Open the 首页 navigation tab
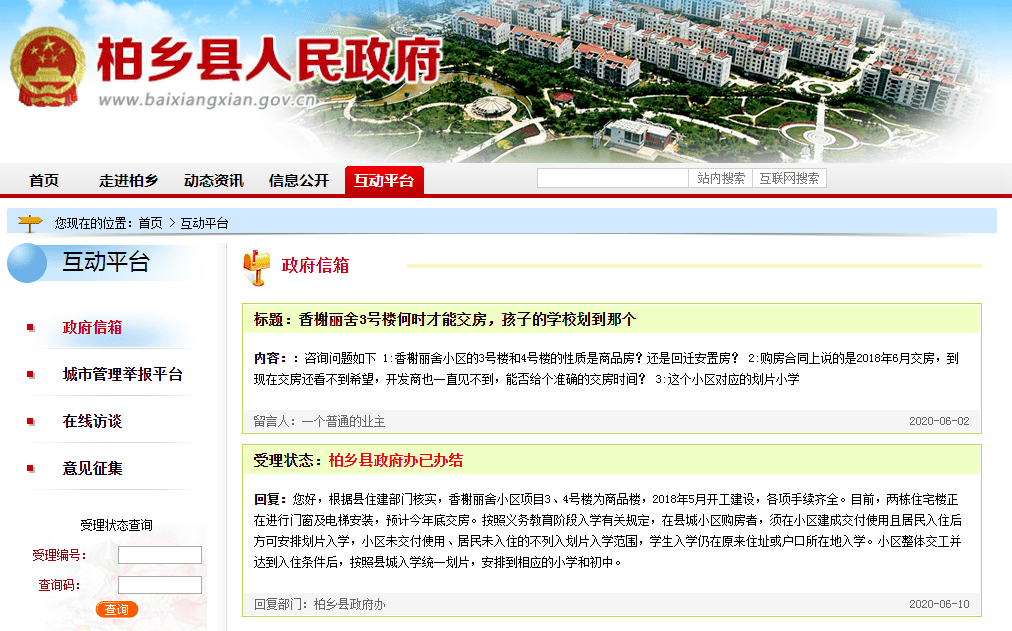This screenshot has height=631, width=1012. (44, 181)
